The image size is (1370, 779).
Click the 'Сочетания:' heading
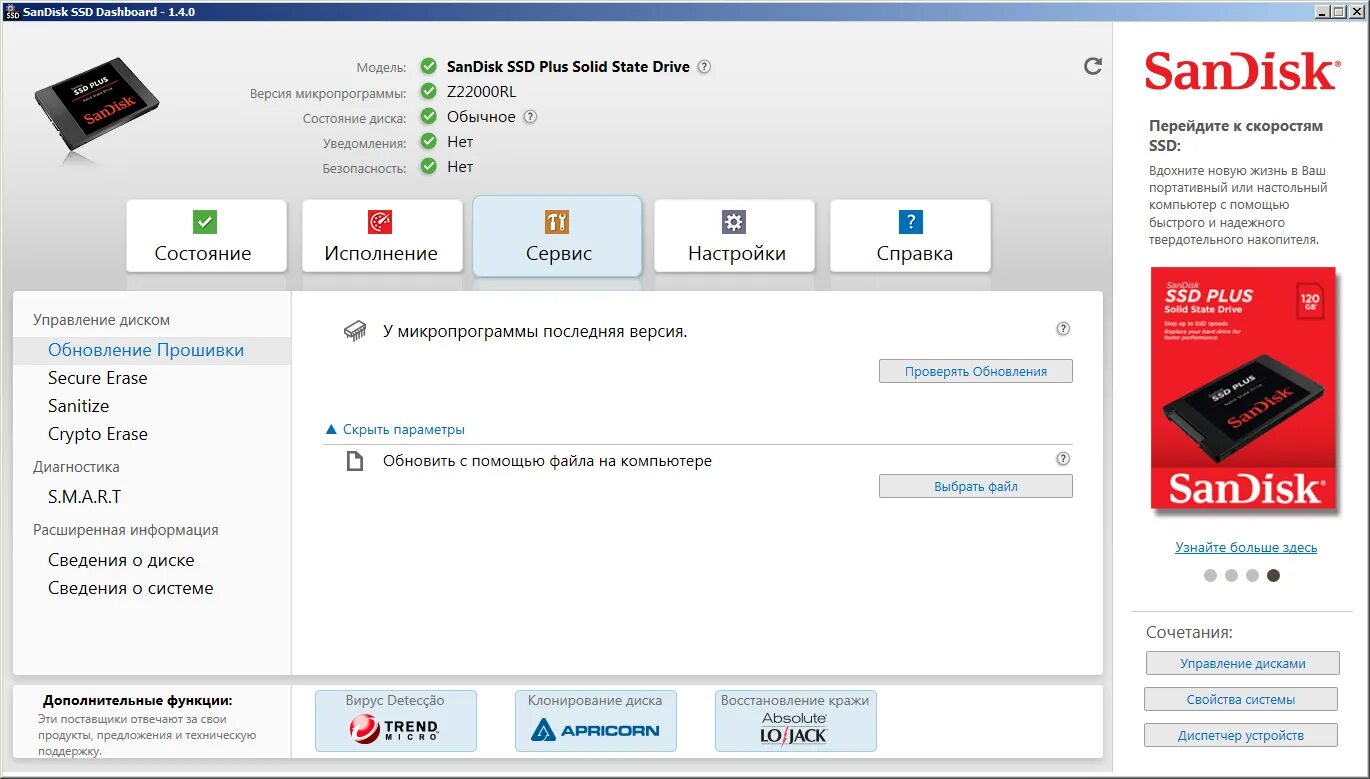pos(1189,632)
